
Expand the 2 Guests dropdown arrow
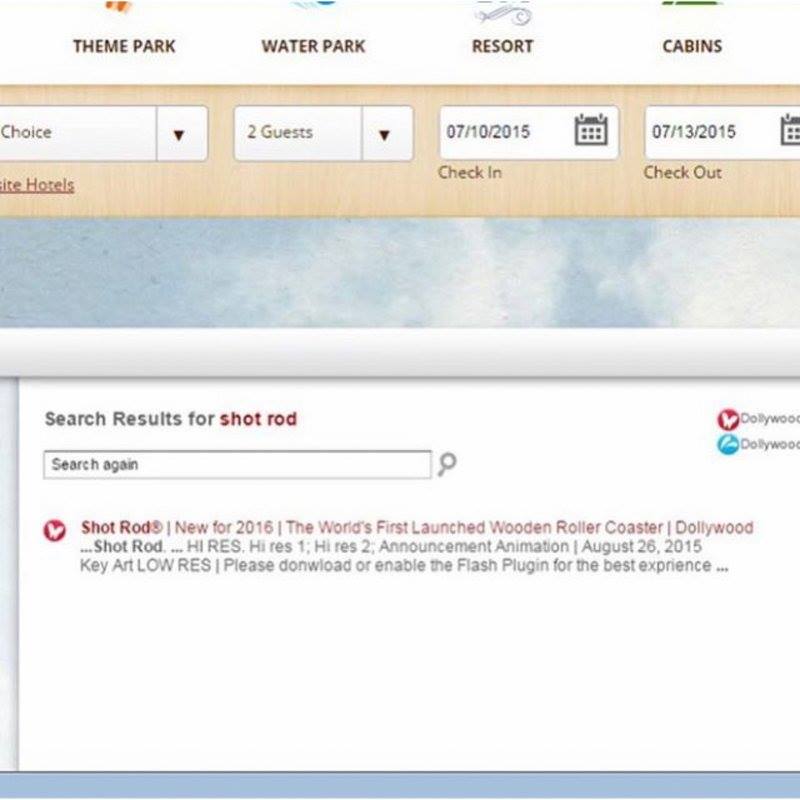click(x=384, y=133)
